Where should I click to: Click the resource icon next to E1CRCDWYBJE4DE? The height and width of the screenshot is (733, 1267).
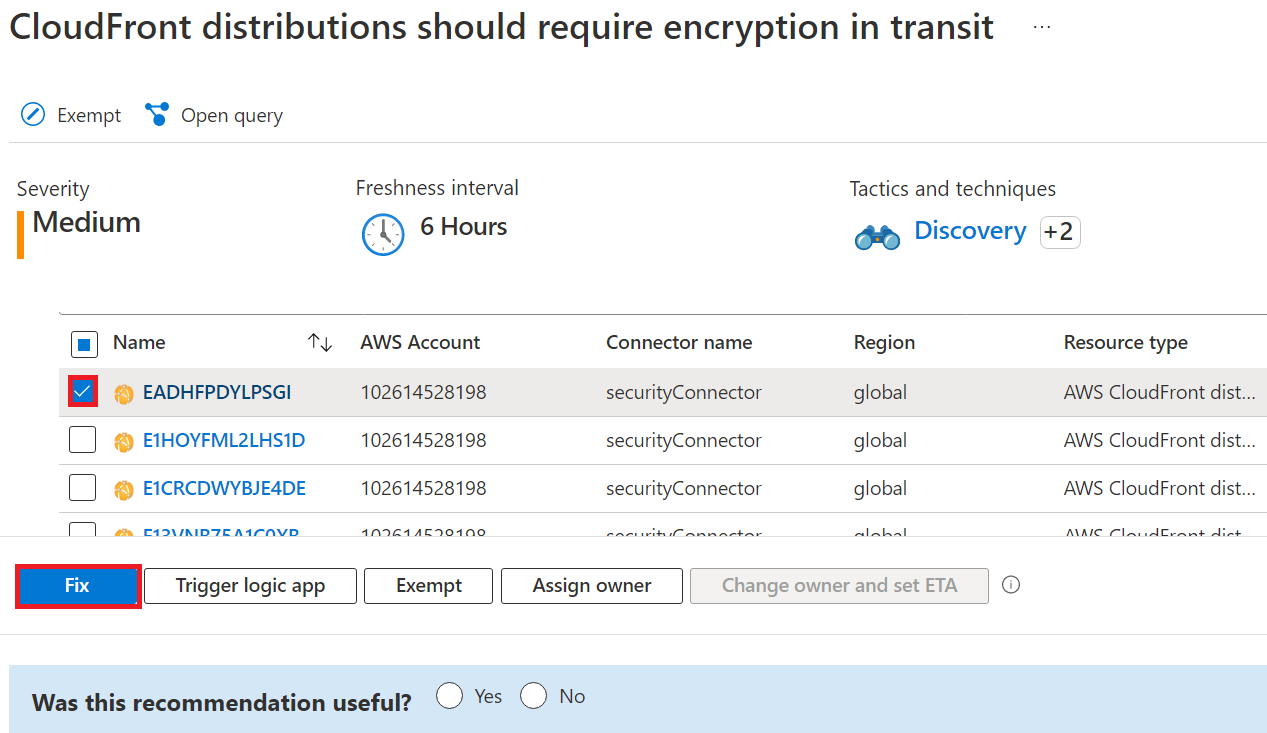coord(124,490)
